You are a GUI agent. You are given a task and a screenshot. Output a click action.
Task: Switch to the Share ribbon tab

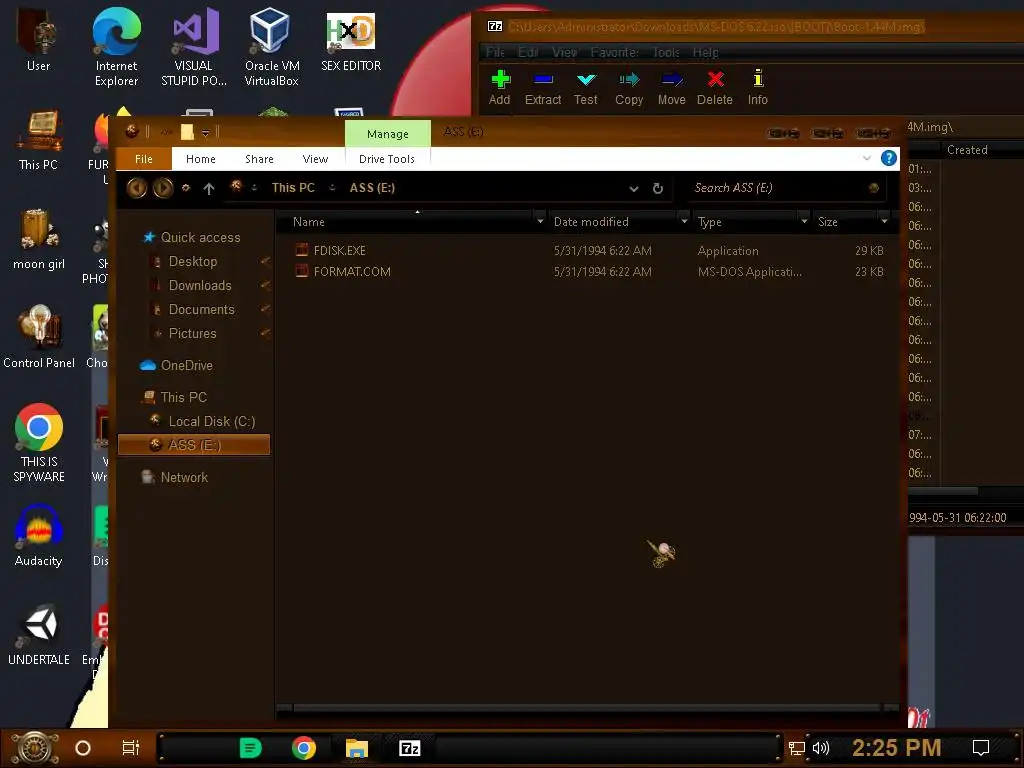259,159
